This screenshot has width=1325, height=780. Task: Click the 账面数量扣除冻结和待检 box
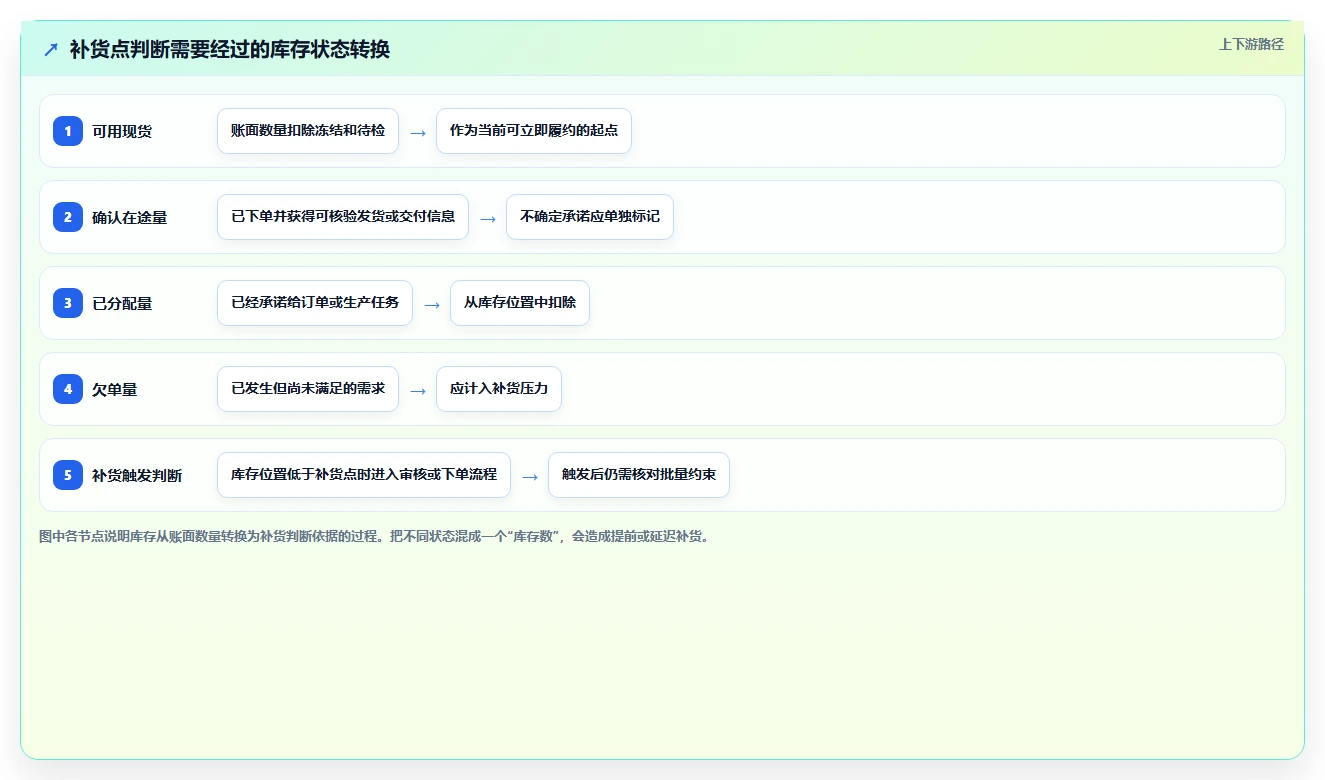coord(308,131)
